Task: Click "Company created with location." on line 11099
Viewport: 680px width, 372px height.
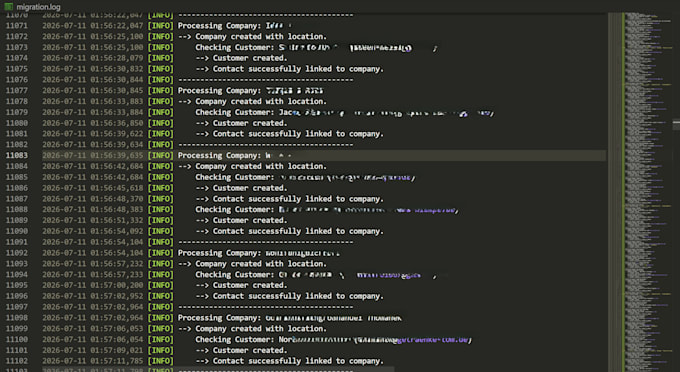Action: (261, 329)
